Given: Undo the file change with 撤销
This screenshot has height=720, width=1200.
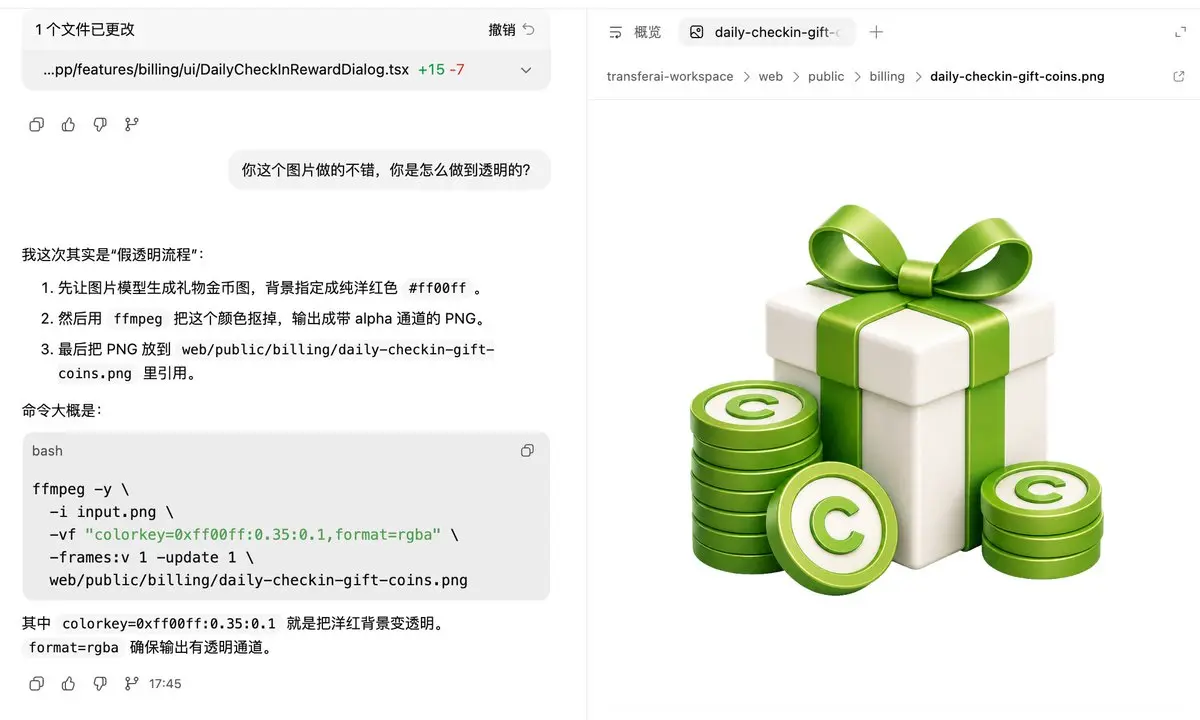Looking at the screenshot, I should pos(512,30).
